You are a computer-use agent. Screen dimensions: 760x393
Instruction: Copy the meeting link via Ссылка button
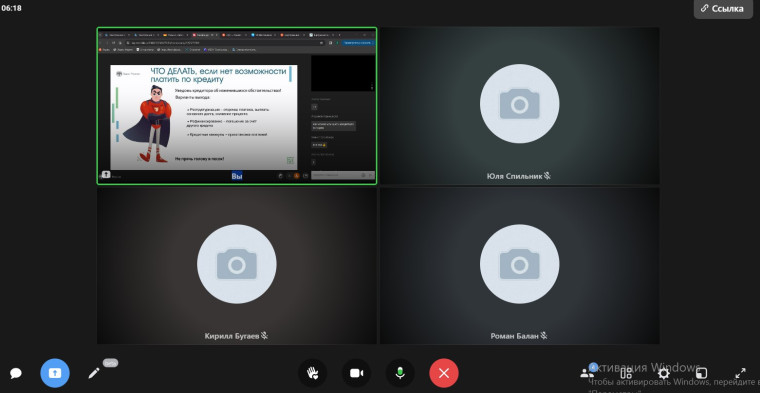click(722, 9)
